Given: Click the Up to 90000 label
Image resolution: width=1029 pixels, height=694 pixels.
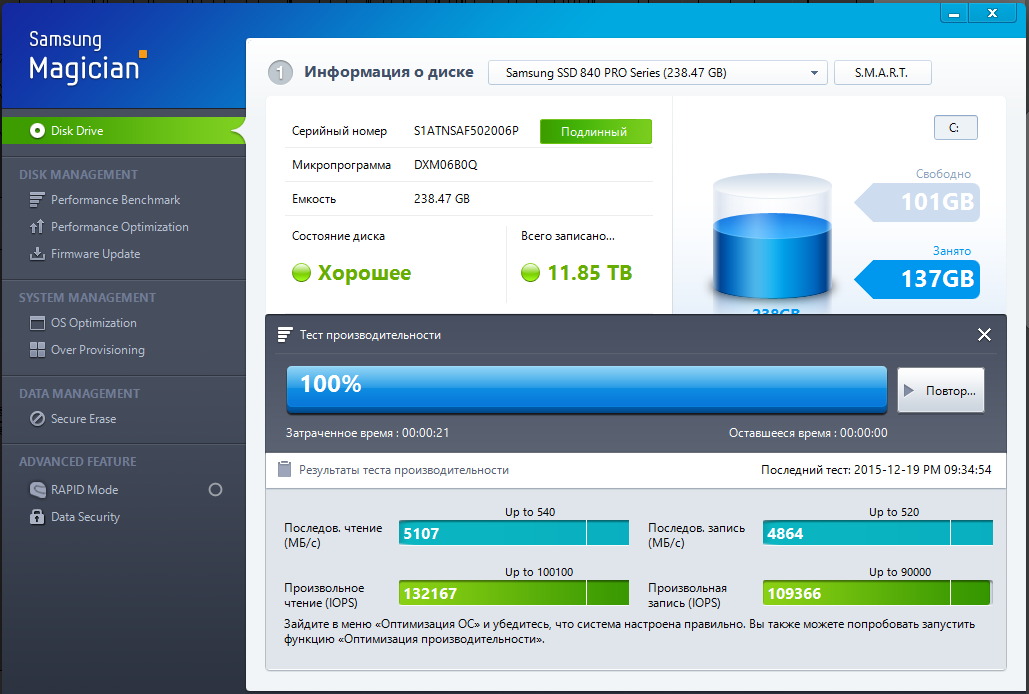Looking at the screenshot, I should coord(900,572).
